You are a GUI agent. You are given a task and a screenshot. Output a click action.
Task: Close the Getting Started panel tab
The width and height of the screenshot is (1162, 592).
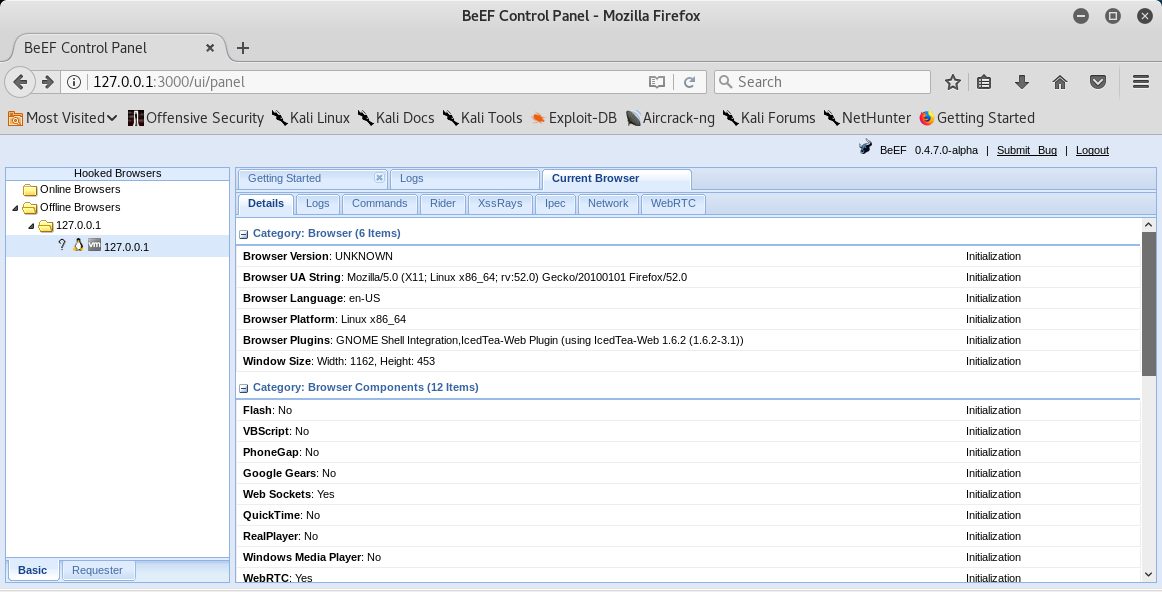(x=379, y=178)
